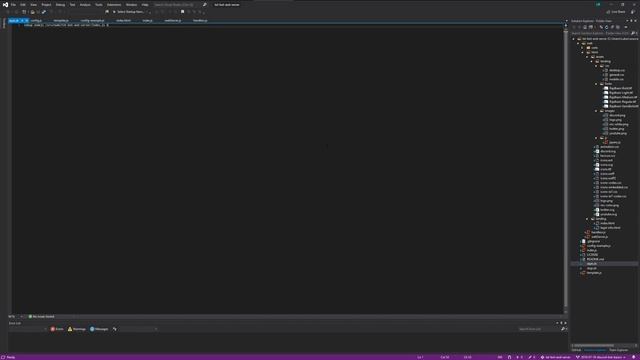Screen dimensions: 640x360
Task: Switch to the Team Explorer panel tab
Action: 618,350
